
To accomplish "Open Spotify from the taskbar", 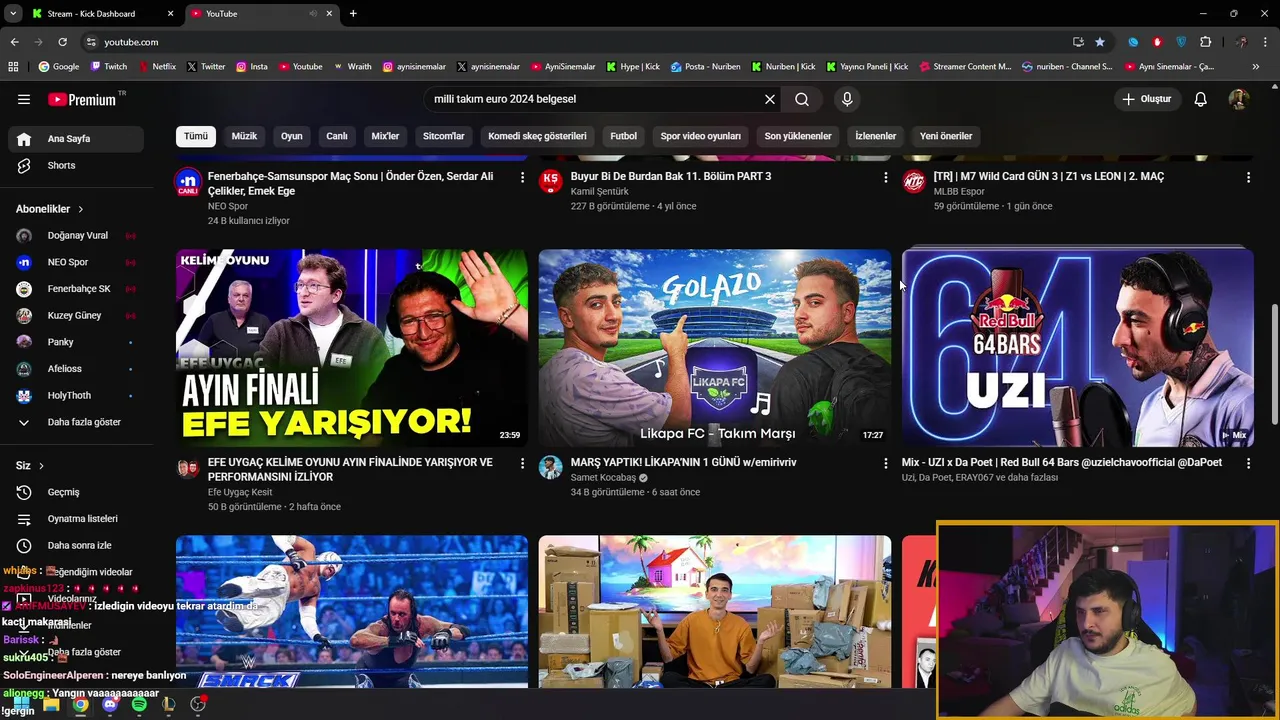I will (x=139, y=704).
